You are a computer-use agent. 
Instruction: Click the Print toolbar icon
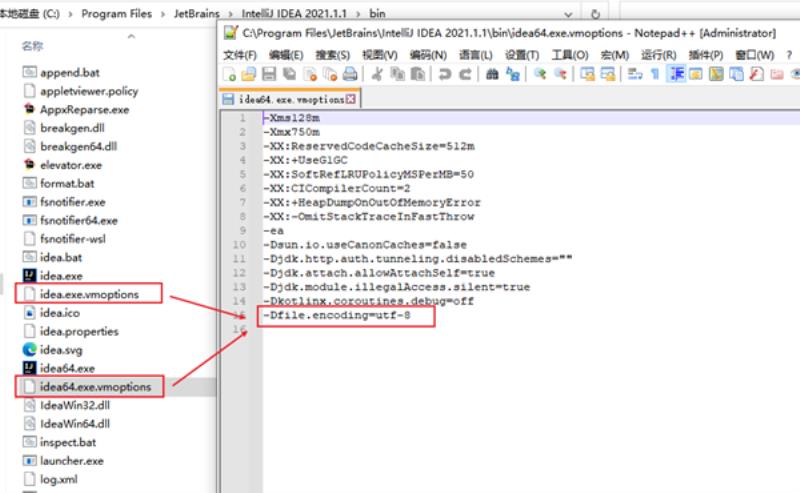pyautogui.click(x=350, y=74)
